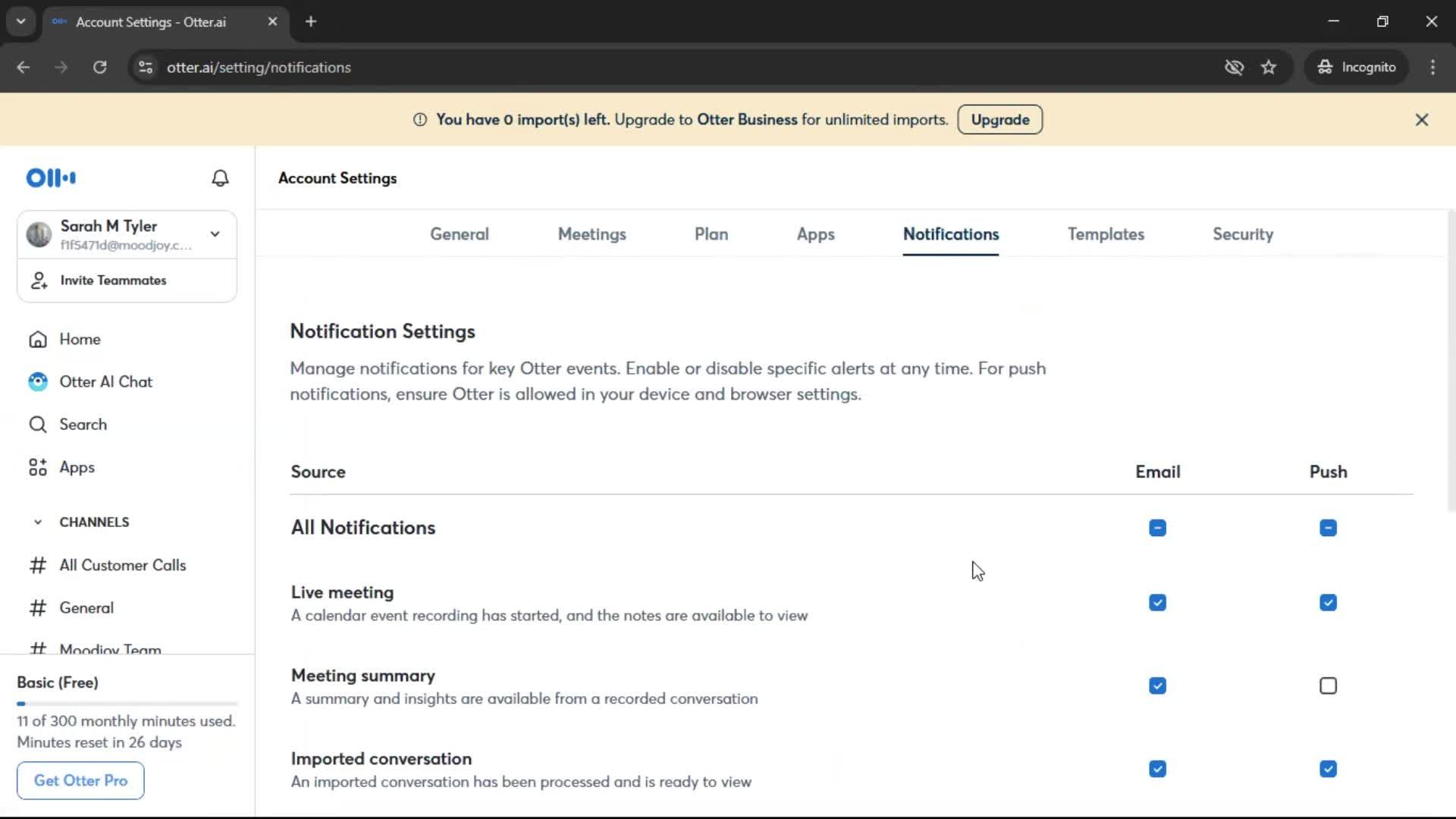Image resolution: width=1456 pixels, height=819 pixels.
Task: Expand the Sarah M Tyler account dropdown
Action: [215, 234]
